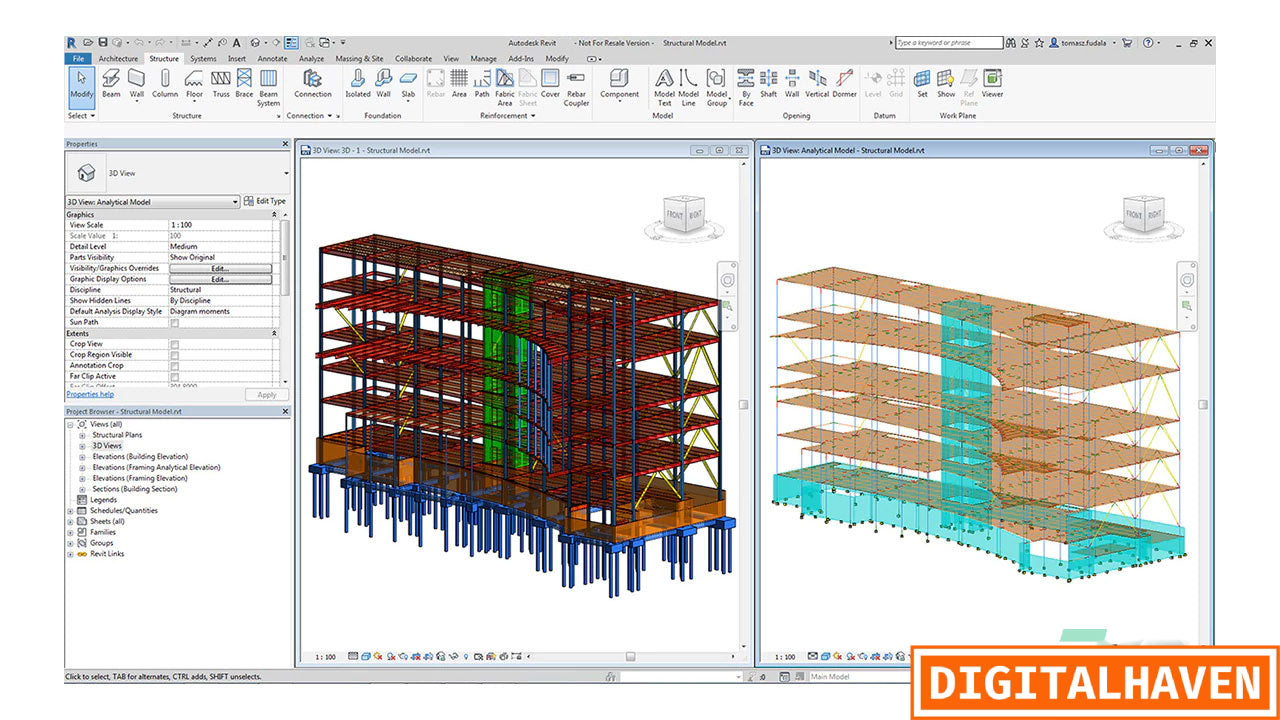Select the Floor tool
Screen dimensions: 1280x720
(194, 86)
